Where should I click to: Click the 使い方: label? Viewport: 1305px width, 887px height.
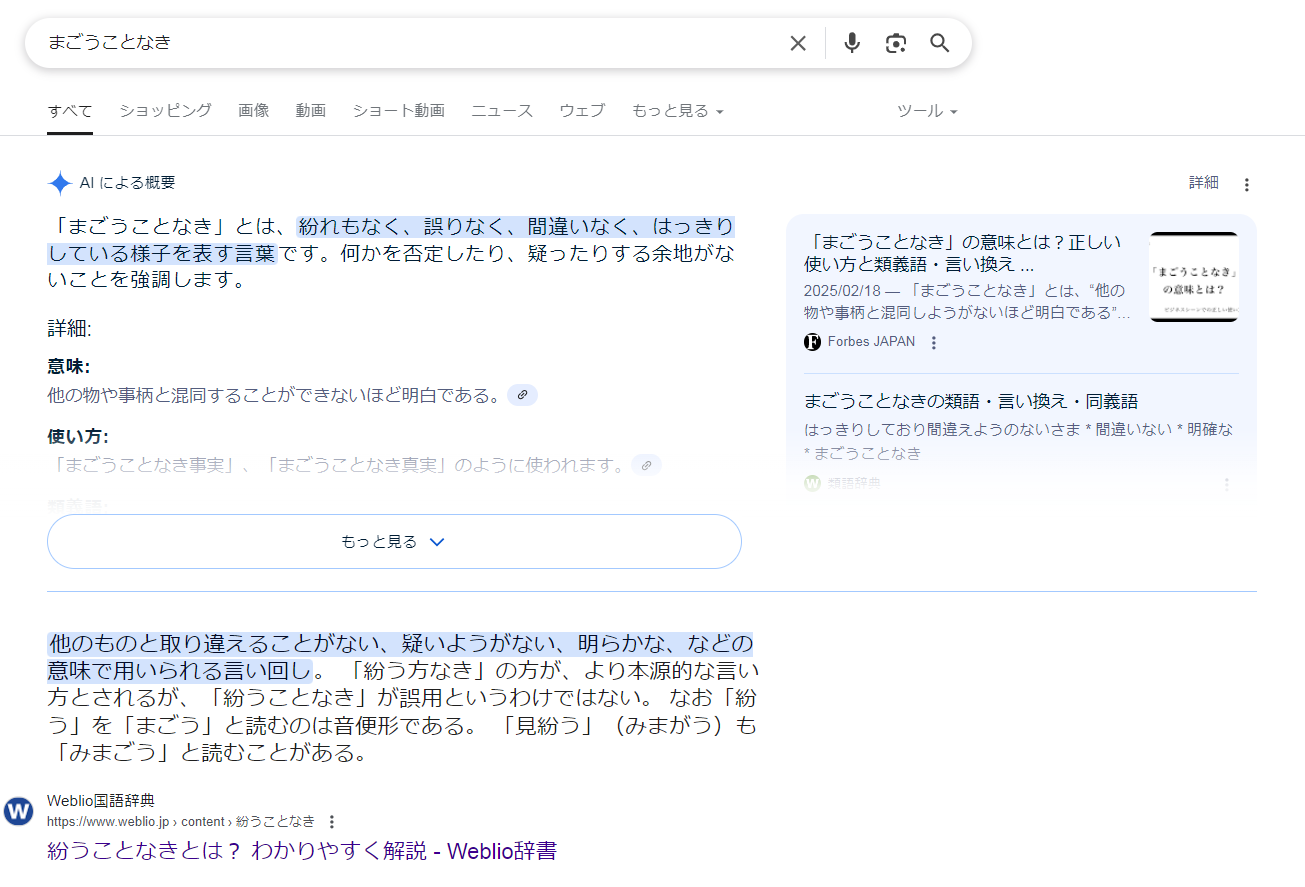click(x=78, y=436)
